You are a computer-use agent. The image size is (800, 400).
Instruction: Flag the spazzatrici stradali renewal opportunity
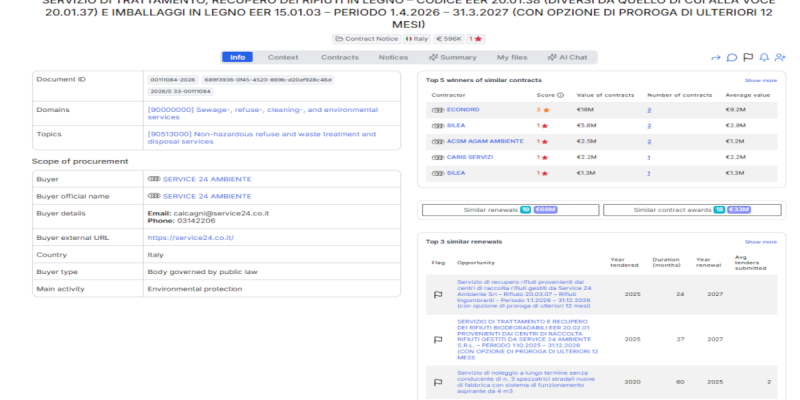point(438,382)
